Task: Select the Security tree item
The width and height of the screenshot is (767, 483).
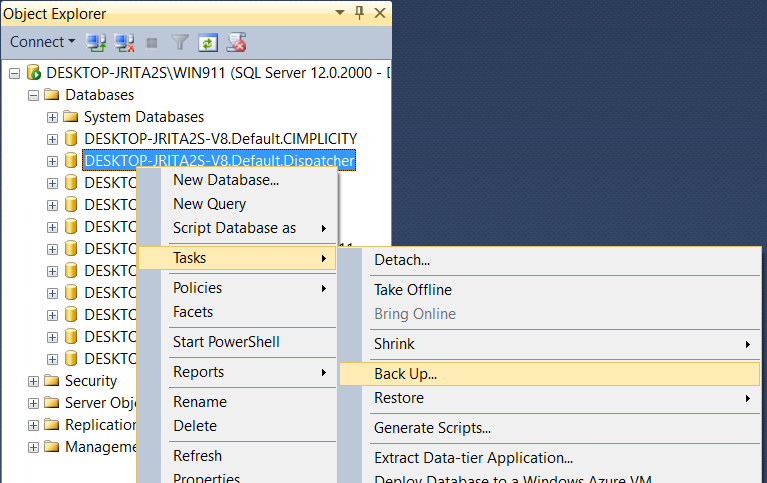Action: point(91,381)
